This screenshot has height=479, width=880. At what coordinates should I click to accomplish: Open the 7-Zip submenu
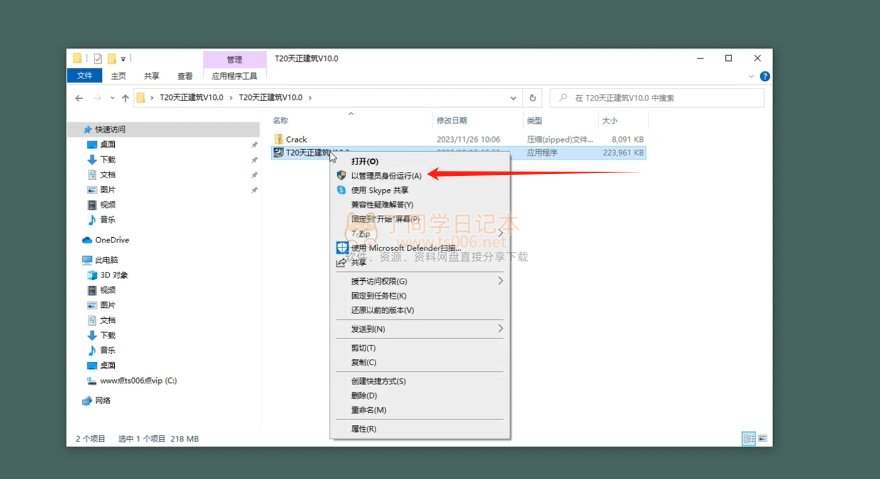click(420, 234)
